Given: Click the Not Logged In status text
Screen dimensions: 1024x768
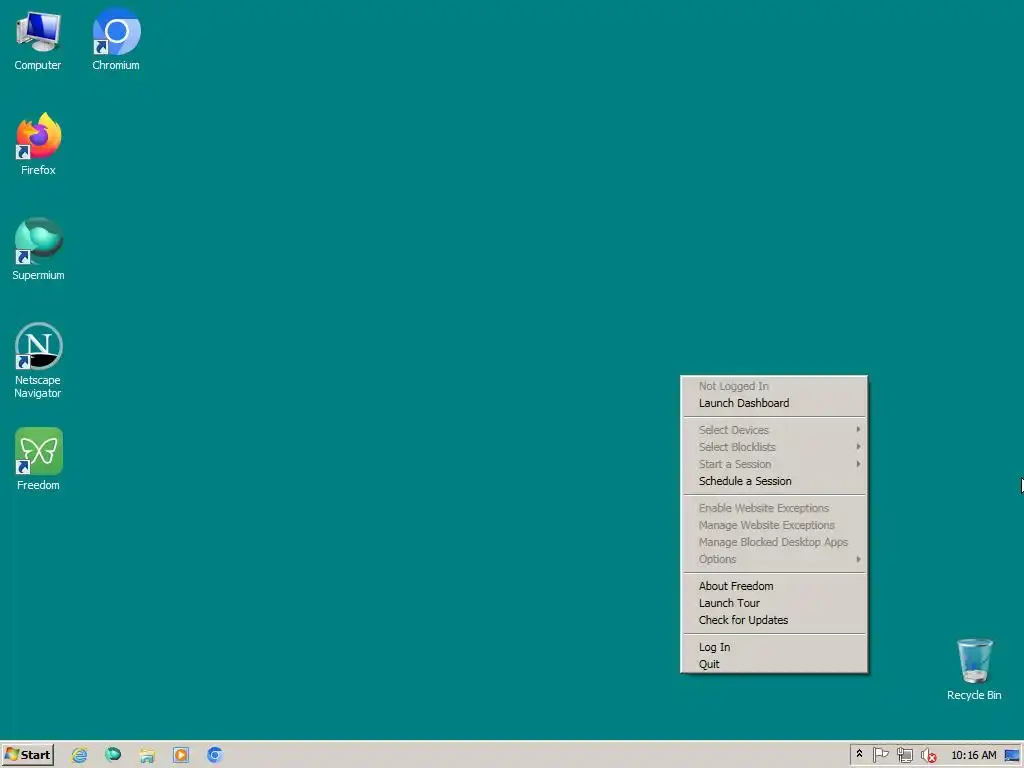Looking at the screenshot, I should tap(733, 387).
